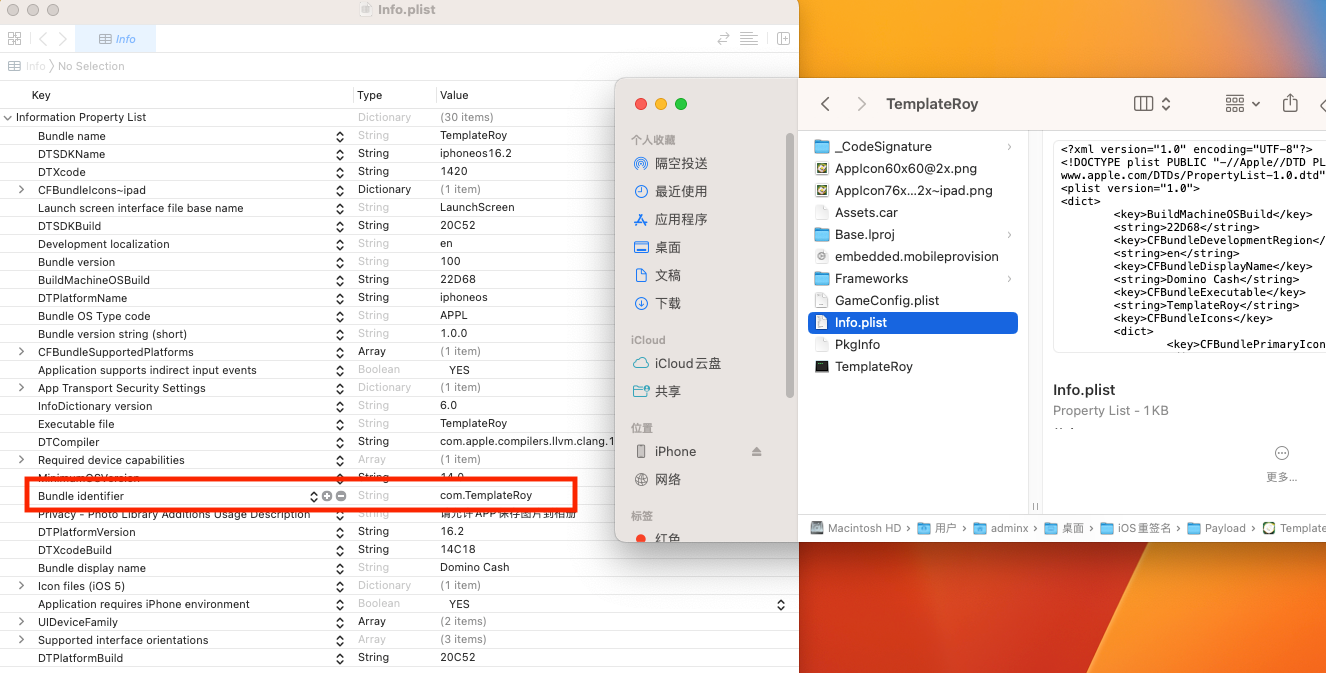Click 用户 in Finder path bar
Screen dimensions: 1326x673
click(x=937, y=528)
